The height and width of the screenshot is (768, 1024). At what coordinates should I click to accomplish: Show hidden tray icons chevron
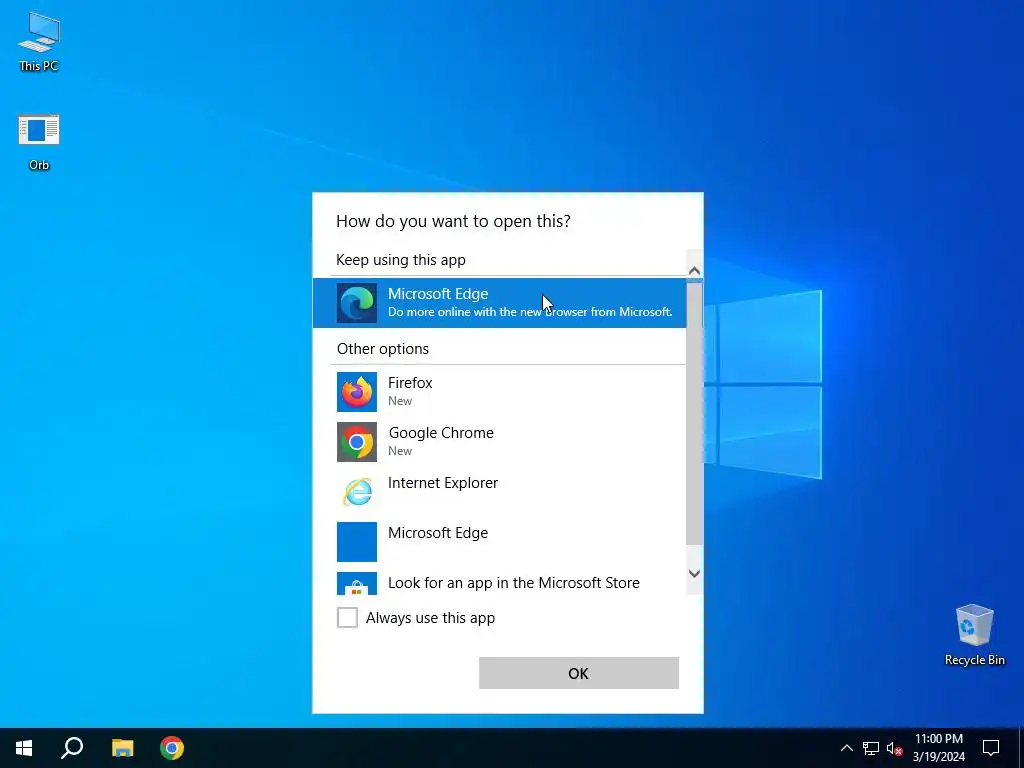point(846,748)
